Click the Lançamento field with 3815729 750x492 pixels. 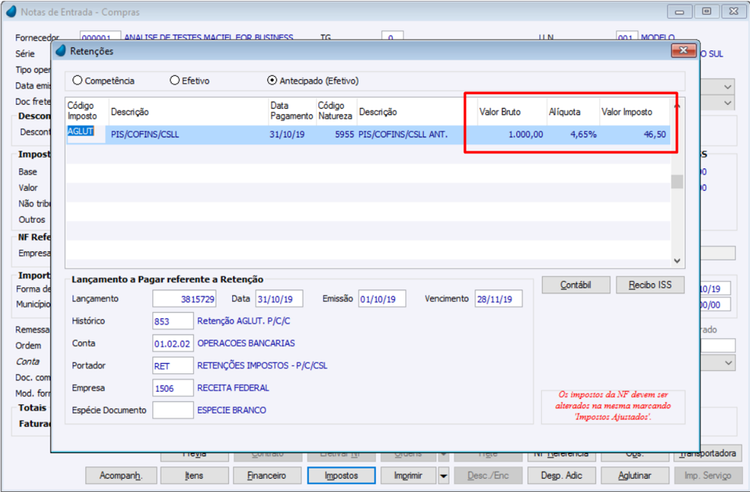coord(184,299)
